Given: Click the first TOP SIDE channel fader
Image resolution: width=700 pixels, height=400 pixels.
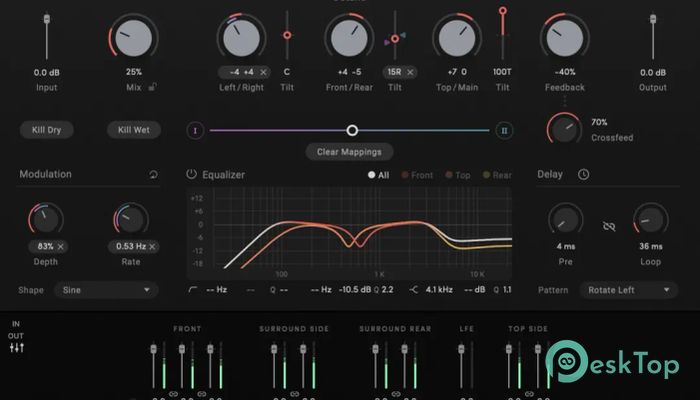Looking at the screenshot, I should click(508, 349).
